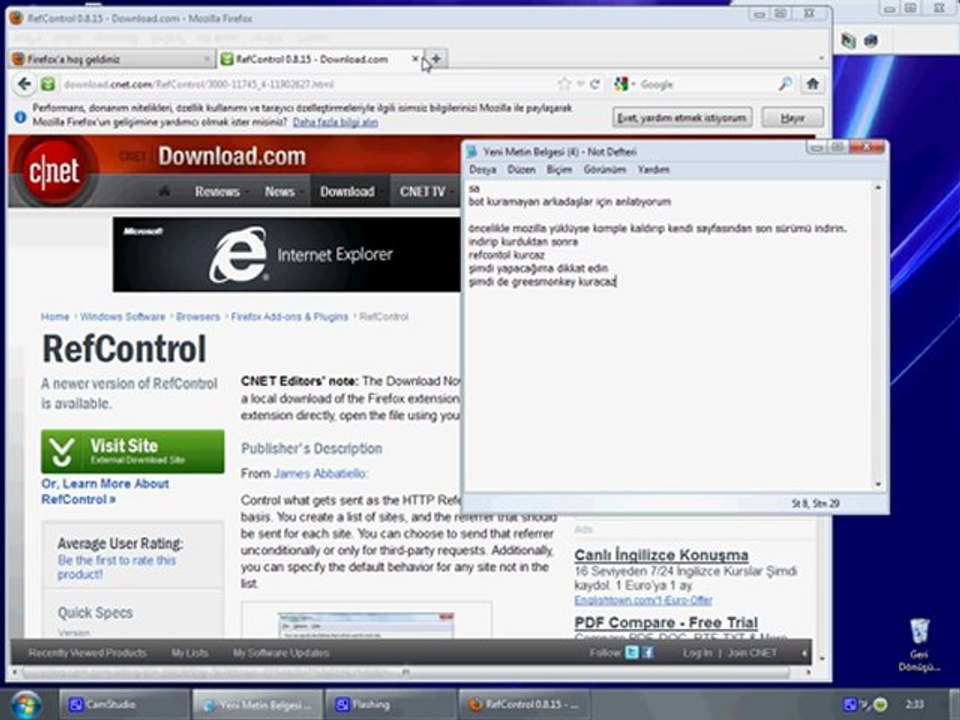Click Be the first to rate link

[116, 567]
